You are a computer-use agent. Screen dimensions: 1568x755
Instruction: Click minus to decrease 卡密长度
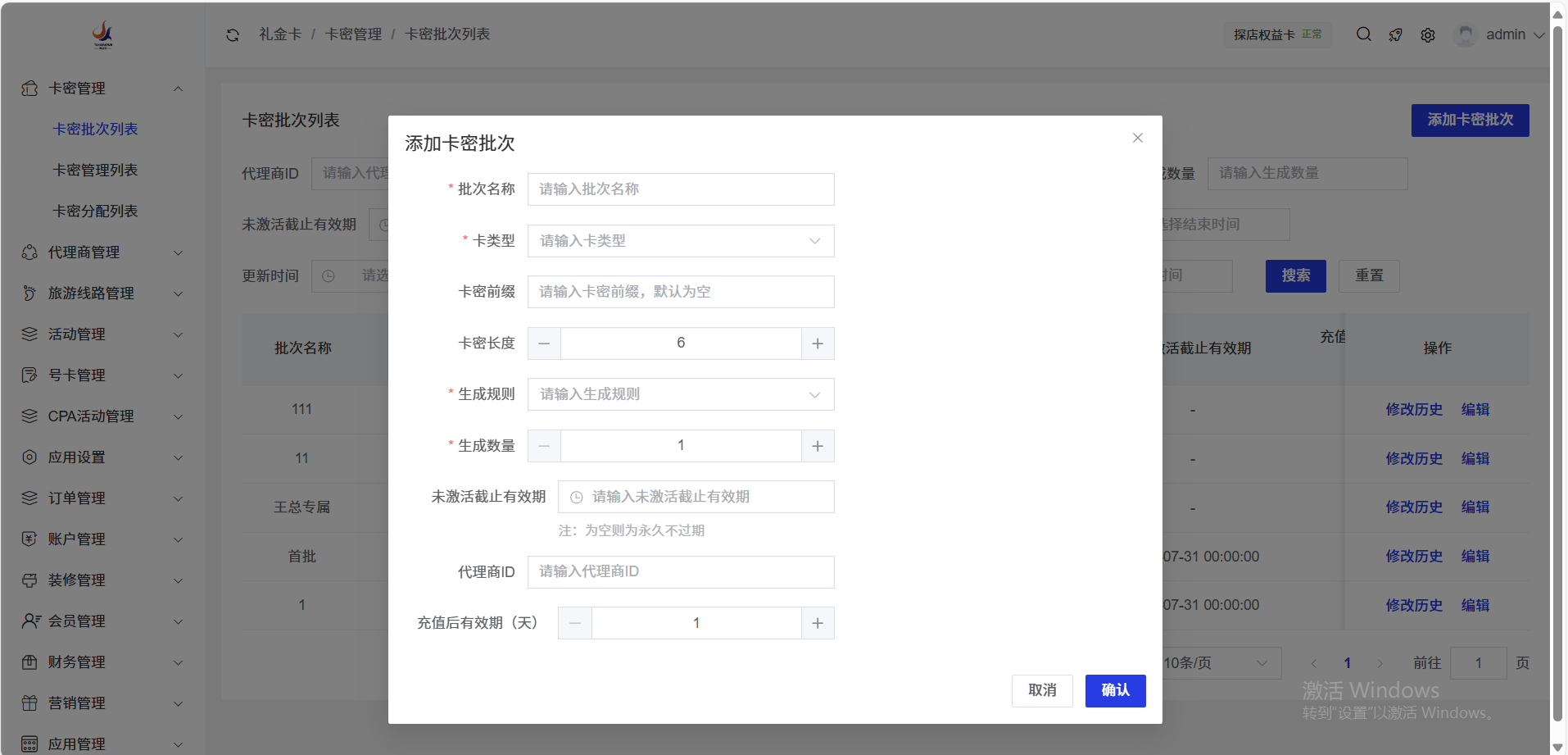tap(544, 343)
